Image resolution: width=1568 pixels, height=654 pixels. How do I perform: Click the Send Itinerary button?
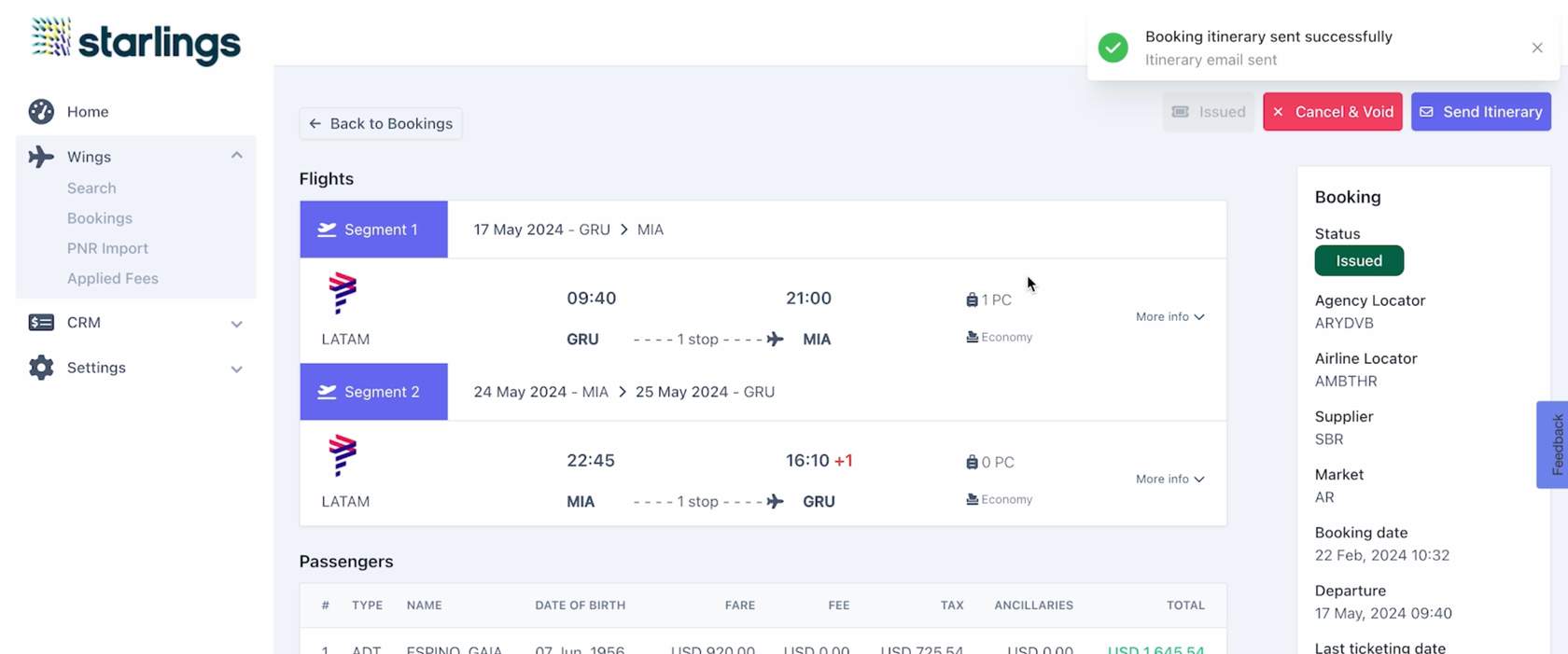(1480, 112)
